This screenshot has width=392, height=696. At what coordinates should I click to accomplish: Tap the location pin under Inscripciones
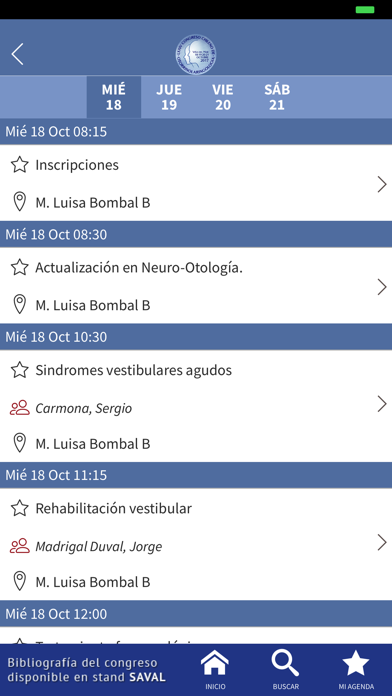pos(19,202)
